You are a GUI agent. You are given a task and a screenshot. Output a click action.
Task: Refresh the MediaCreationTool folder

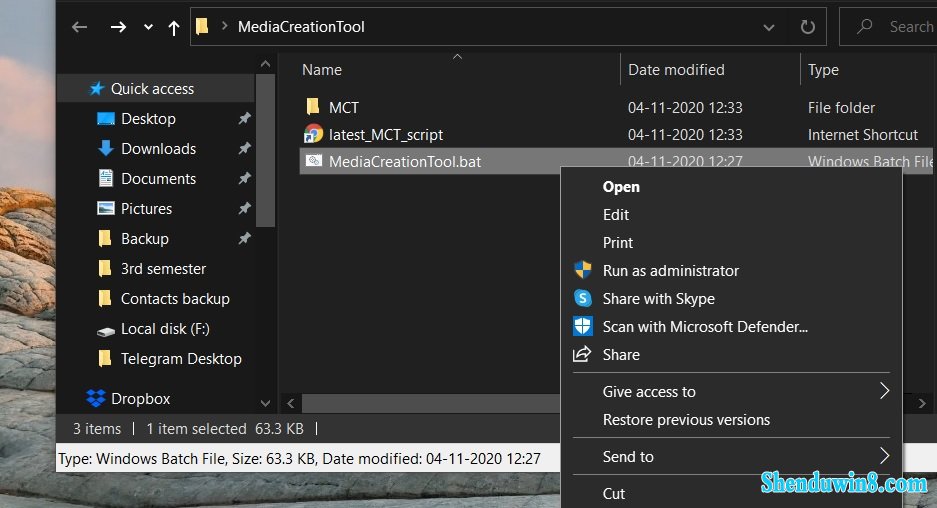807,27
